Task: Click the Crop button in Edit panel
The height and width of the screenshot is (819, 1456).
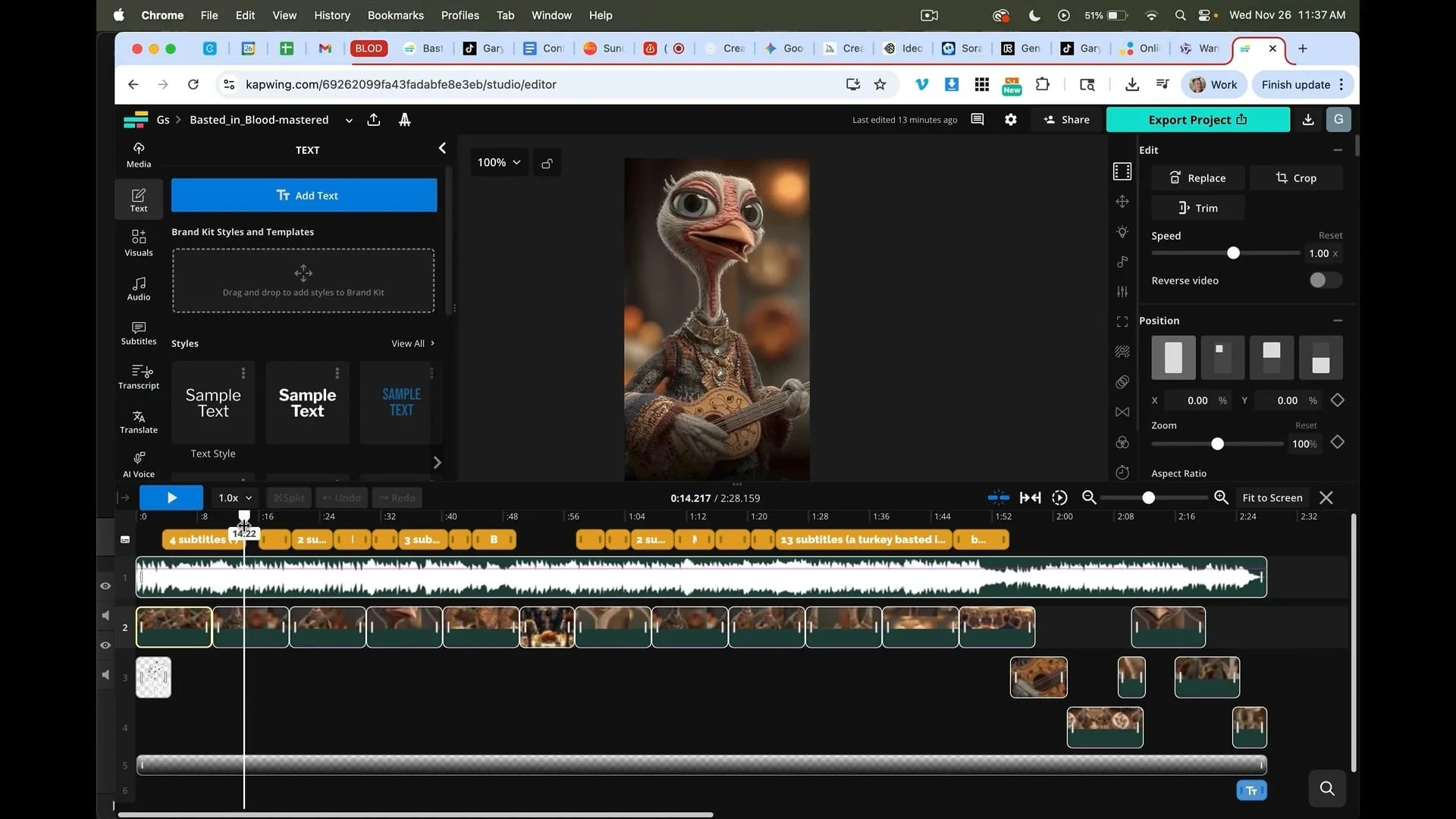Action: coord(1295,177)
